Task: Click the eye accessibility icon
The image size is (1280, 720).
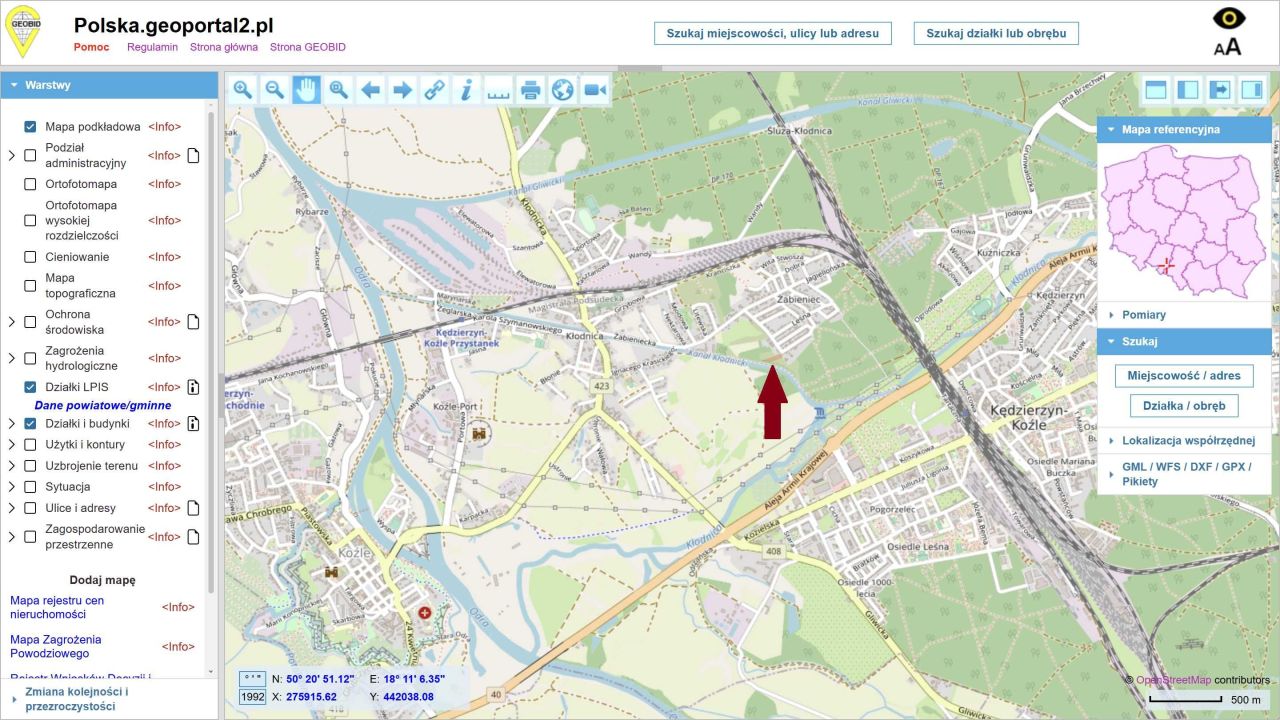Action: point(1229,18)
